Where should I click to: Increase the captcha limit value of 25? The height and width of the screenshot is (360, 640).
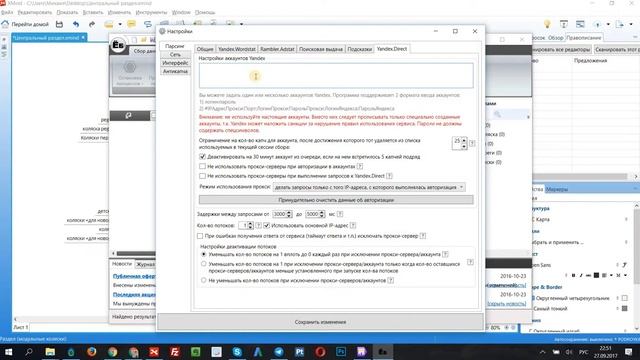click(464, 141)
